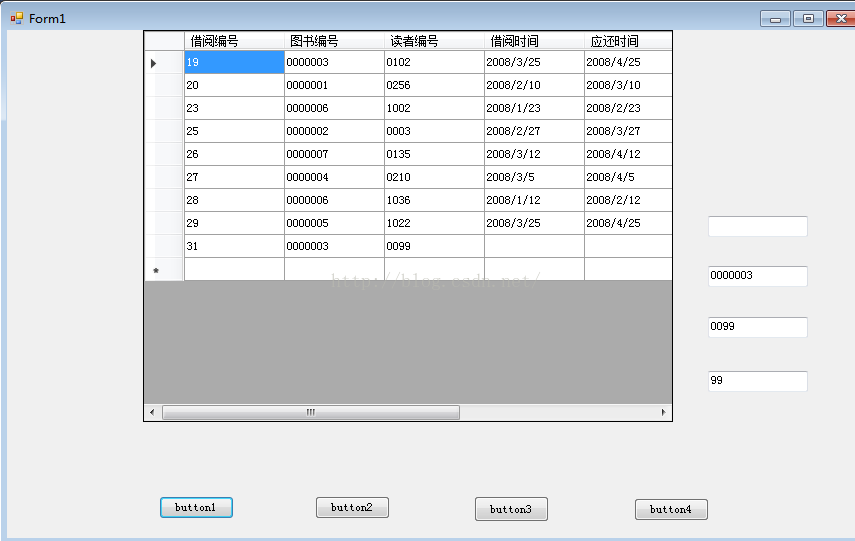Click the 应还时间 column header
The image size is (855, 541).
click(628, 41)
